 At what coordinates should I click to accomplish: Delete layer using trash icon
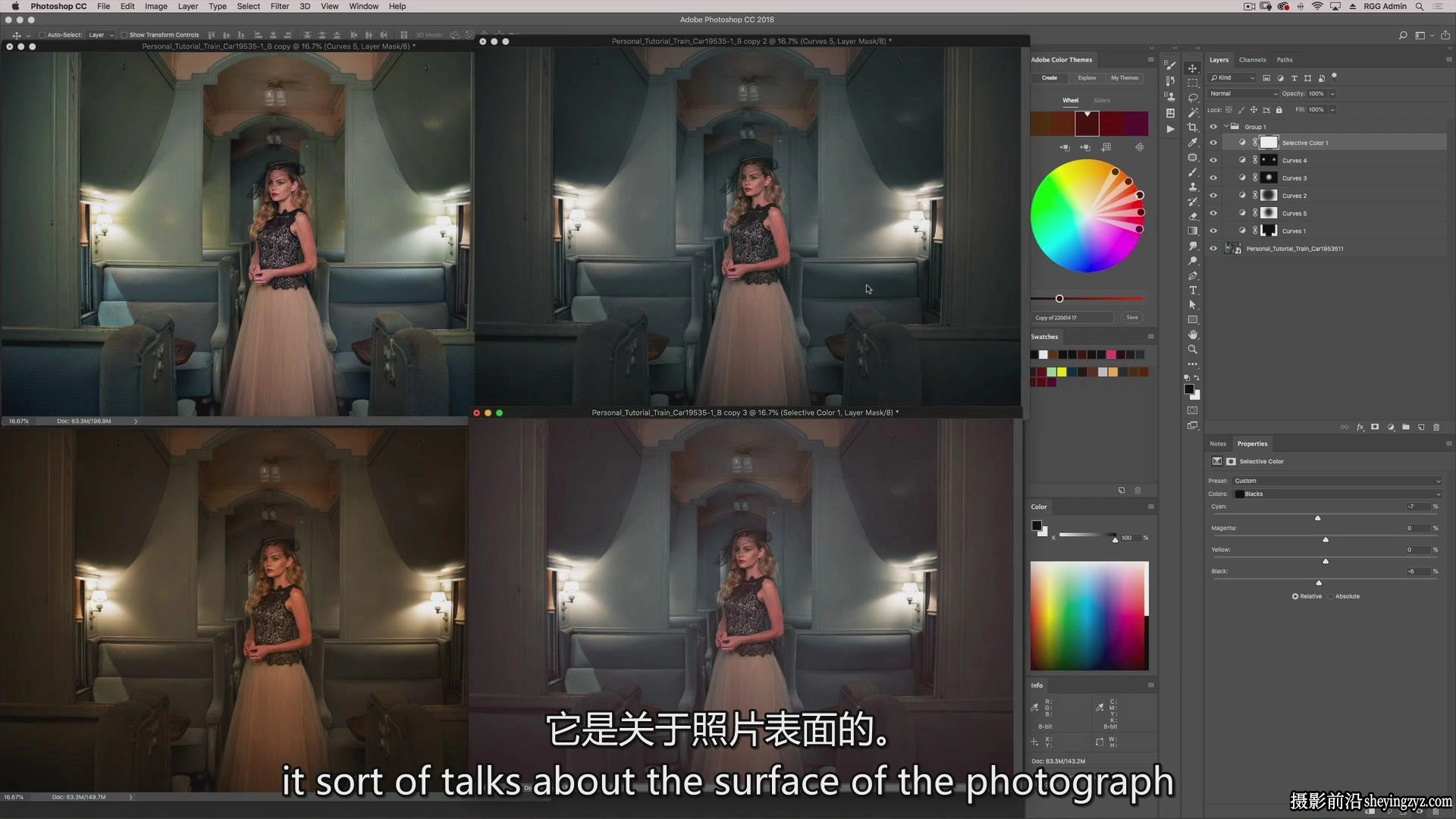(x=1436, y=427)
